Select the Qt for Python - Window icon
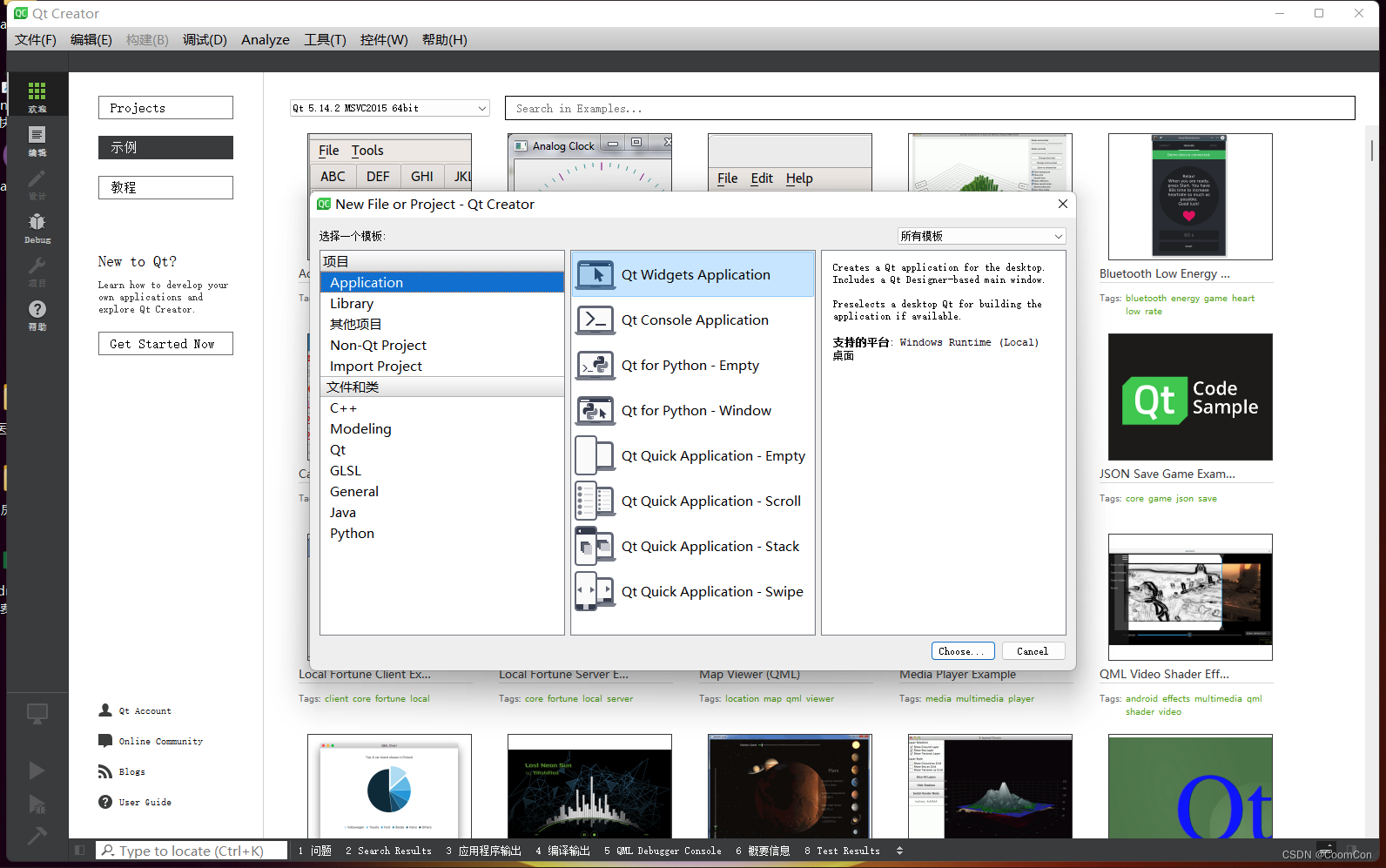Image resolution: width=1386 pixels, height=868 pixels. pyautogui.click(x=595, y=410)
